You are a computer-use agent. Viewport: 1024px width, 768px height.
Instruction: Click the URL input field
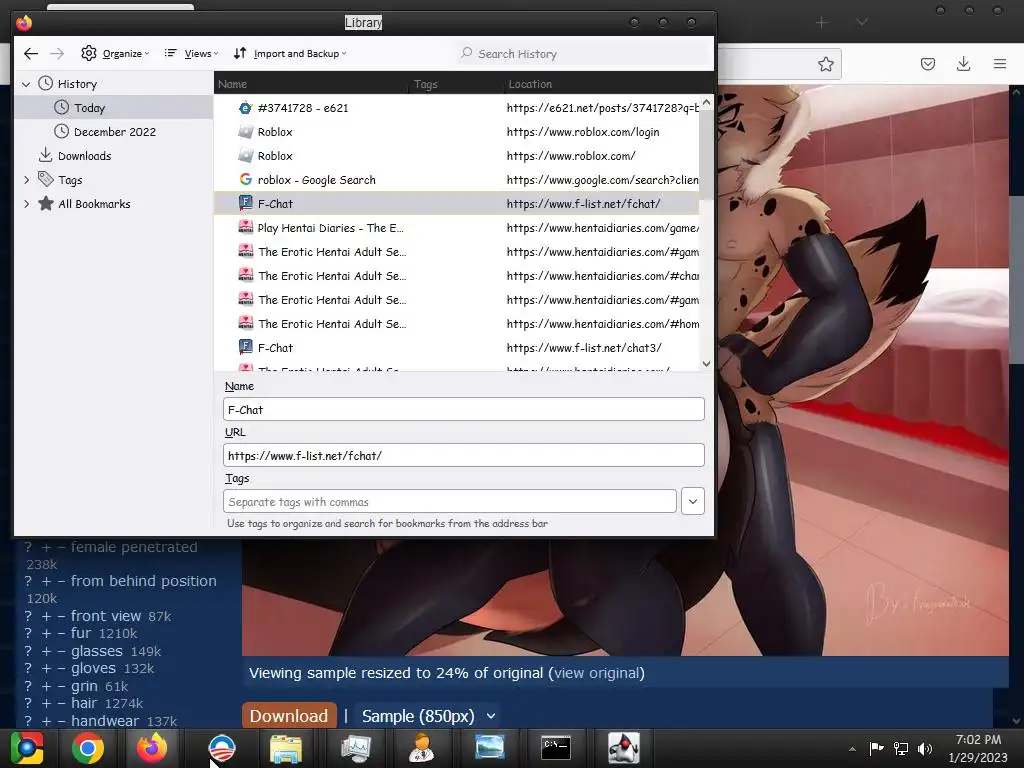tap(464, 455)
